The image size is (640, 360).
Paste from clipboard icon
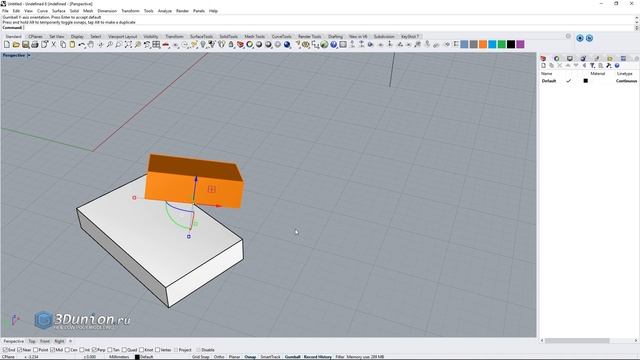click(72, 44)
